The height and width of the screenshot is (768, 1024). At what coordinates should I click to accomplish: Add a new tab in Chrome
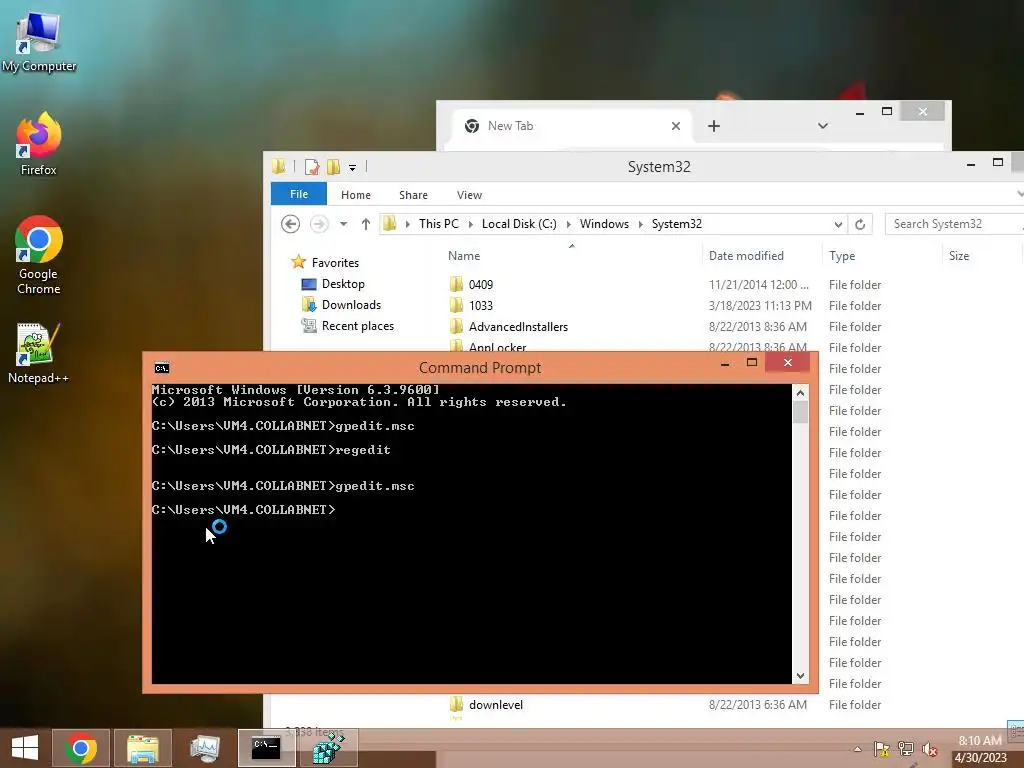point(714,126)
